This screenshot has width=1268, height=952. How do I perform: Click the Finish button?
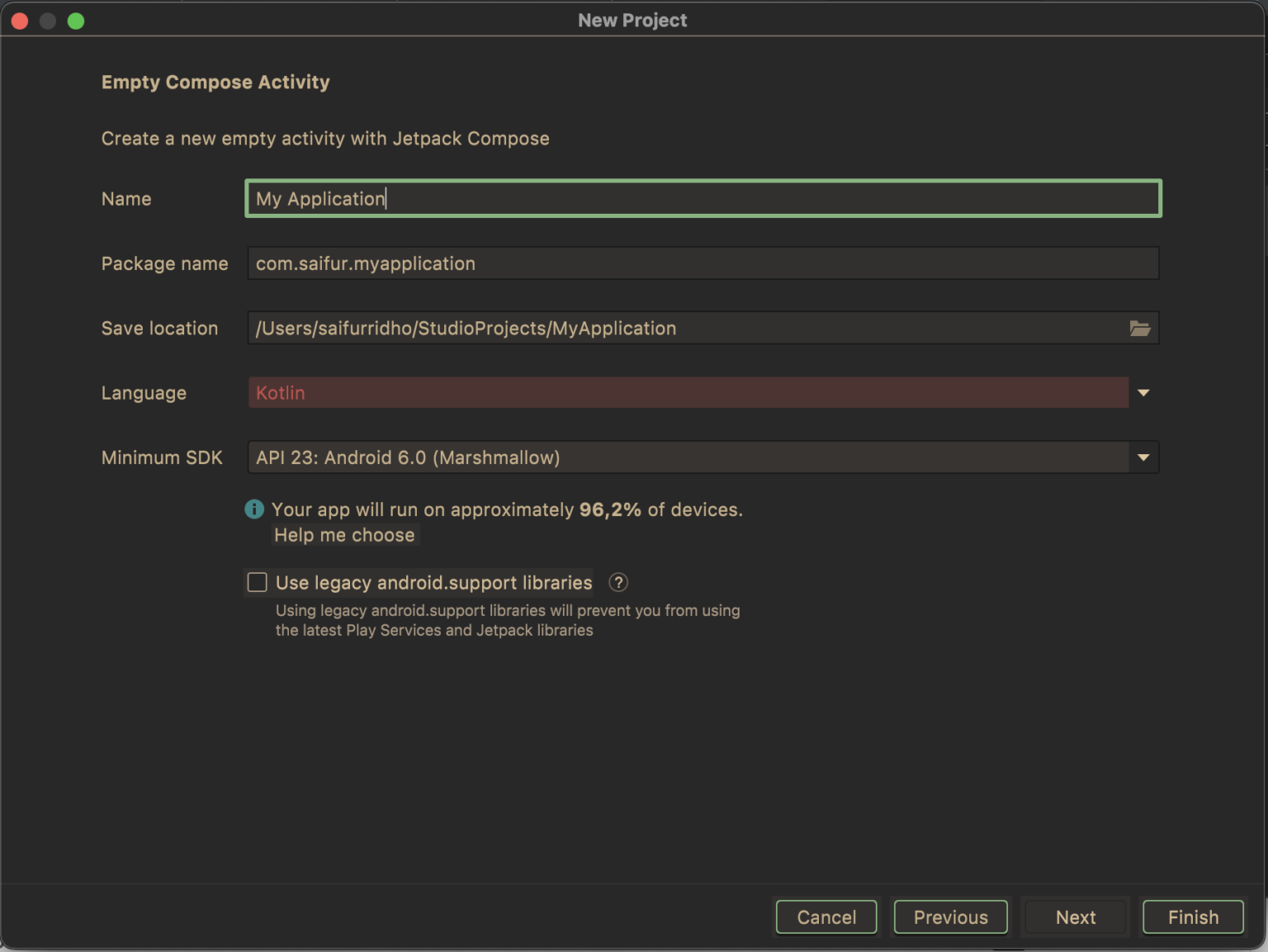pyautogui.click(x=1193, y=917)
